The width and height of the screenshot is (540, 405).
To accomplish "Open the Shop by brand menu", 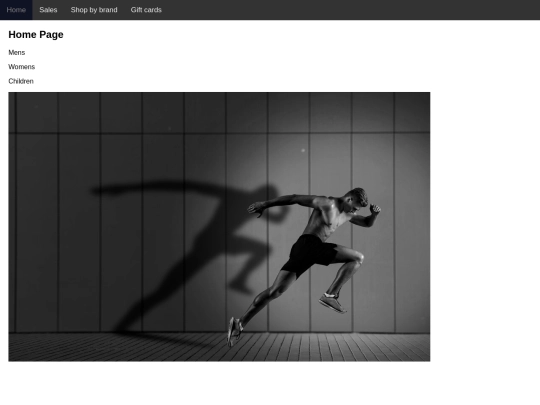I will click(x=94, y=10).
